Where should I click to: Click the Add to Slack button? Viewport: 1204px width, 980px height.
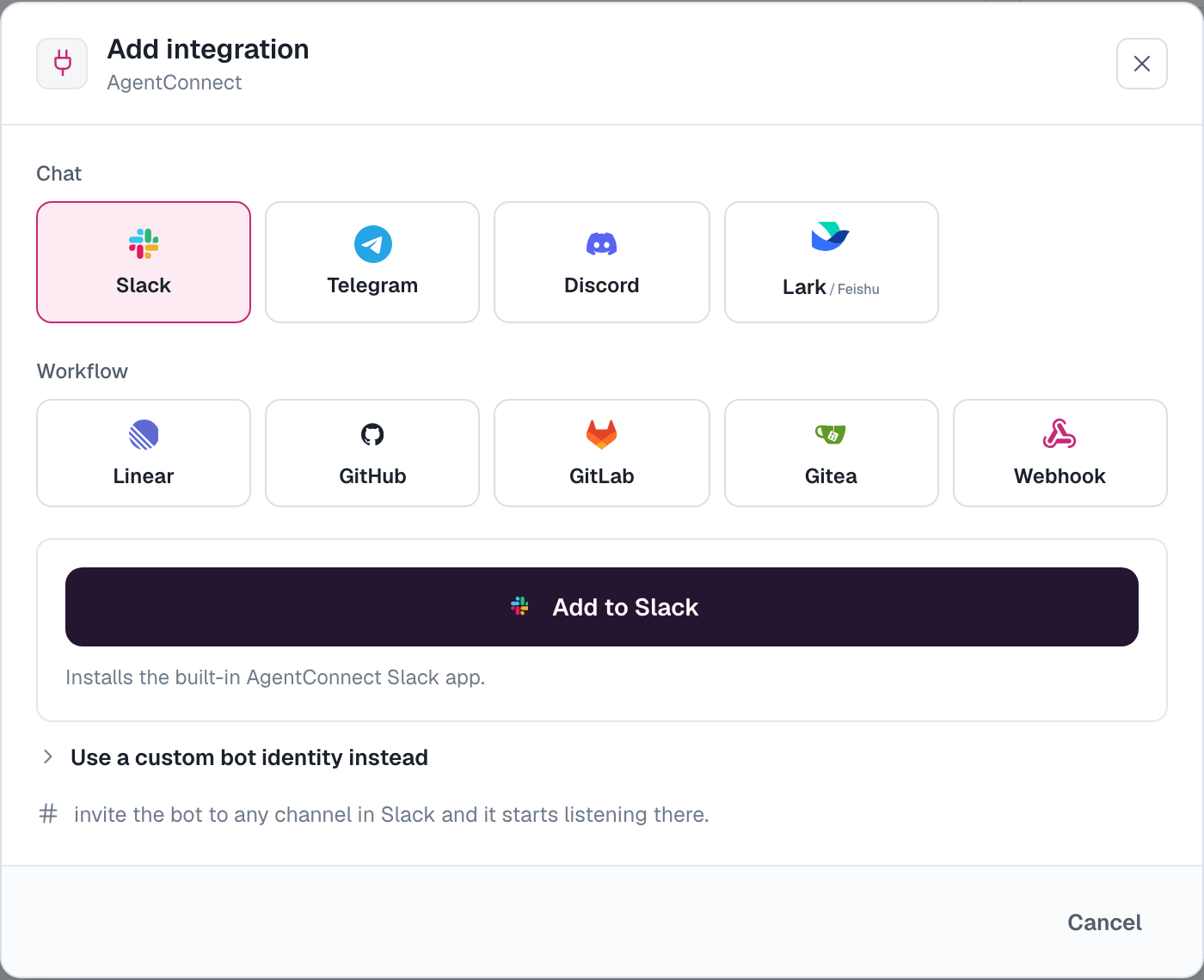click(x=602, y=607)
